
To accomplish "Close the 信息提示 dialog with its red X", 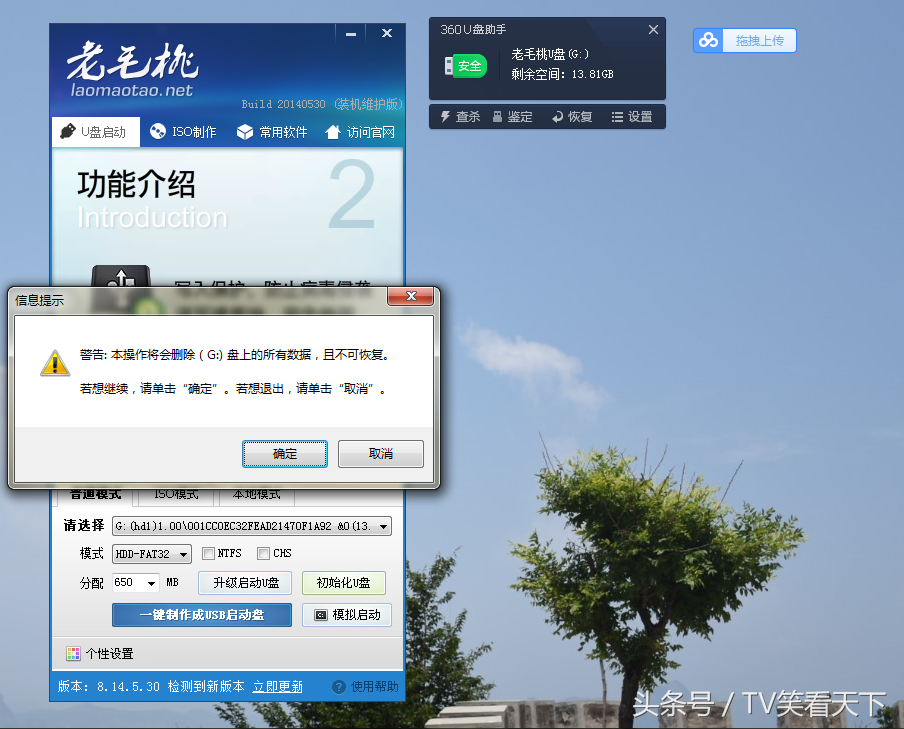I will click(410, 296).
